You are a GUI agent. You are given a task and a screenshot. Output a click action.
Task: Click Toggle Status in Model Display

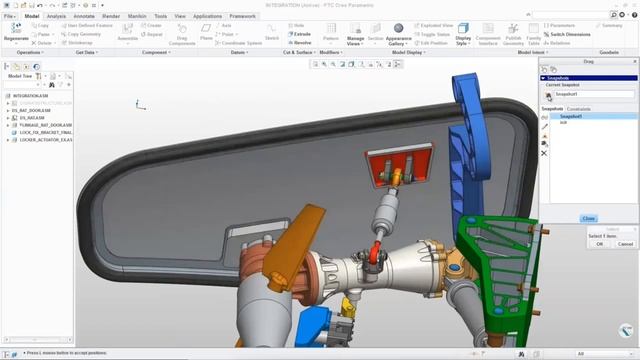(x=431, y=34)
